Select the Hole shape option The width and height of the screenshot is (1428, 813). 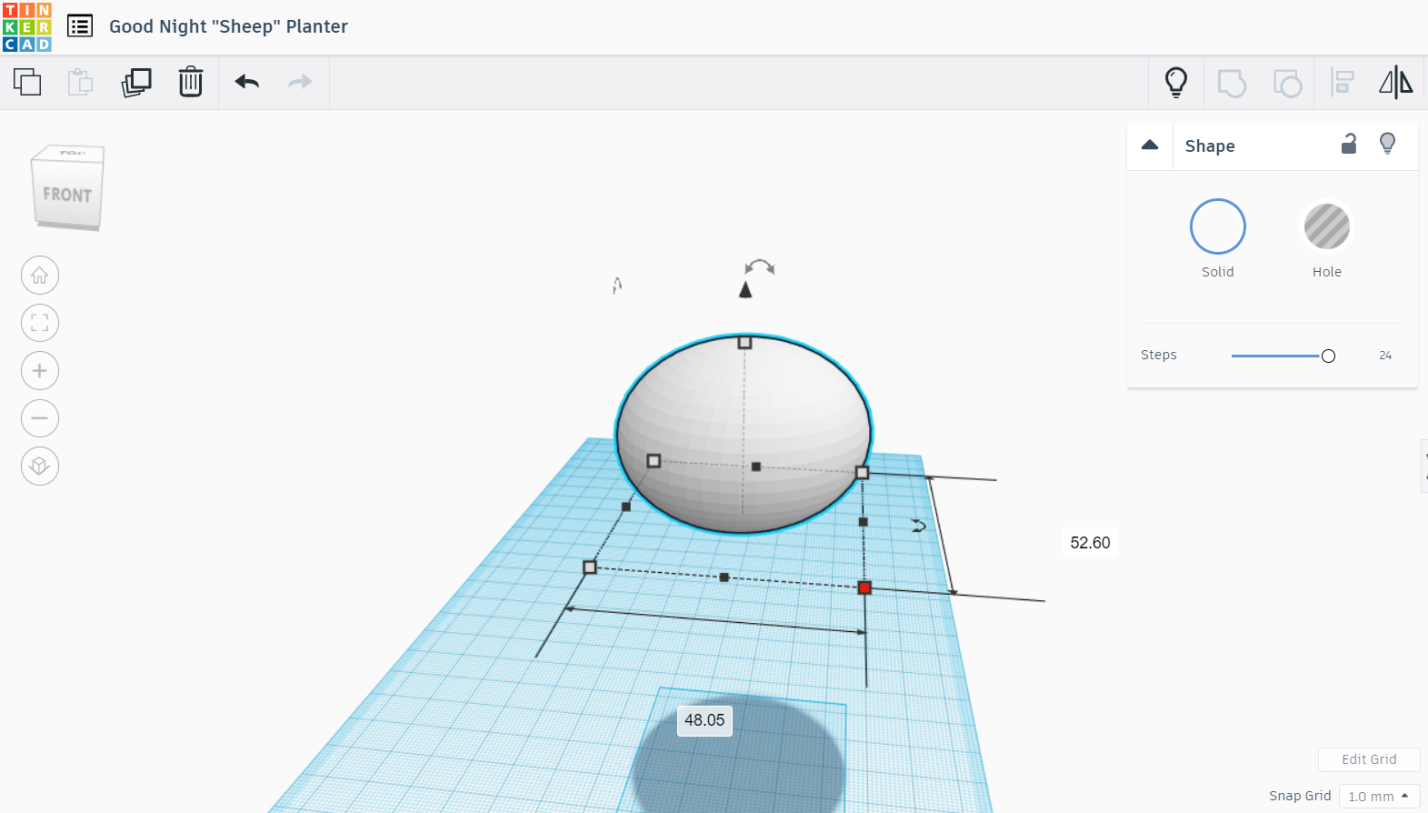point(1327,227)
